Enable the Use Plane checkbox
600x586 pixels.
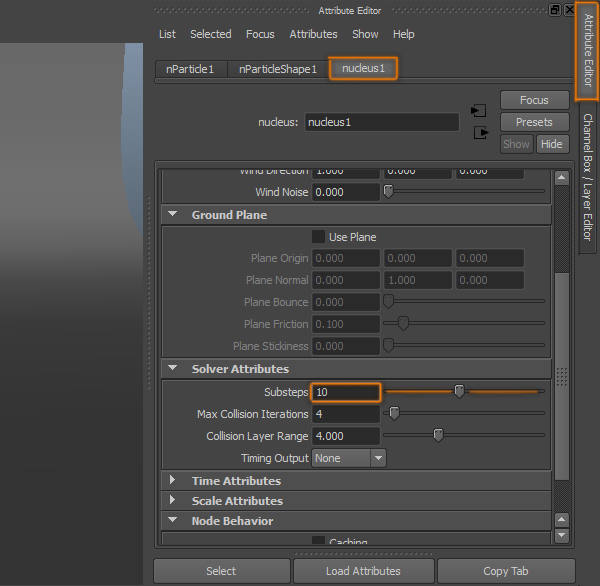click(x=318, y=237)
